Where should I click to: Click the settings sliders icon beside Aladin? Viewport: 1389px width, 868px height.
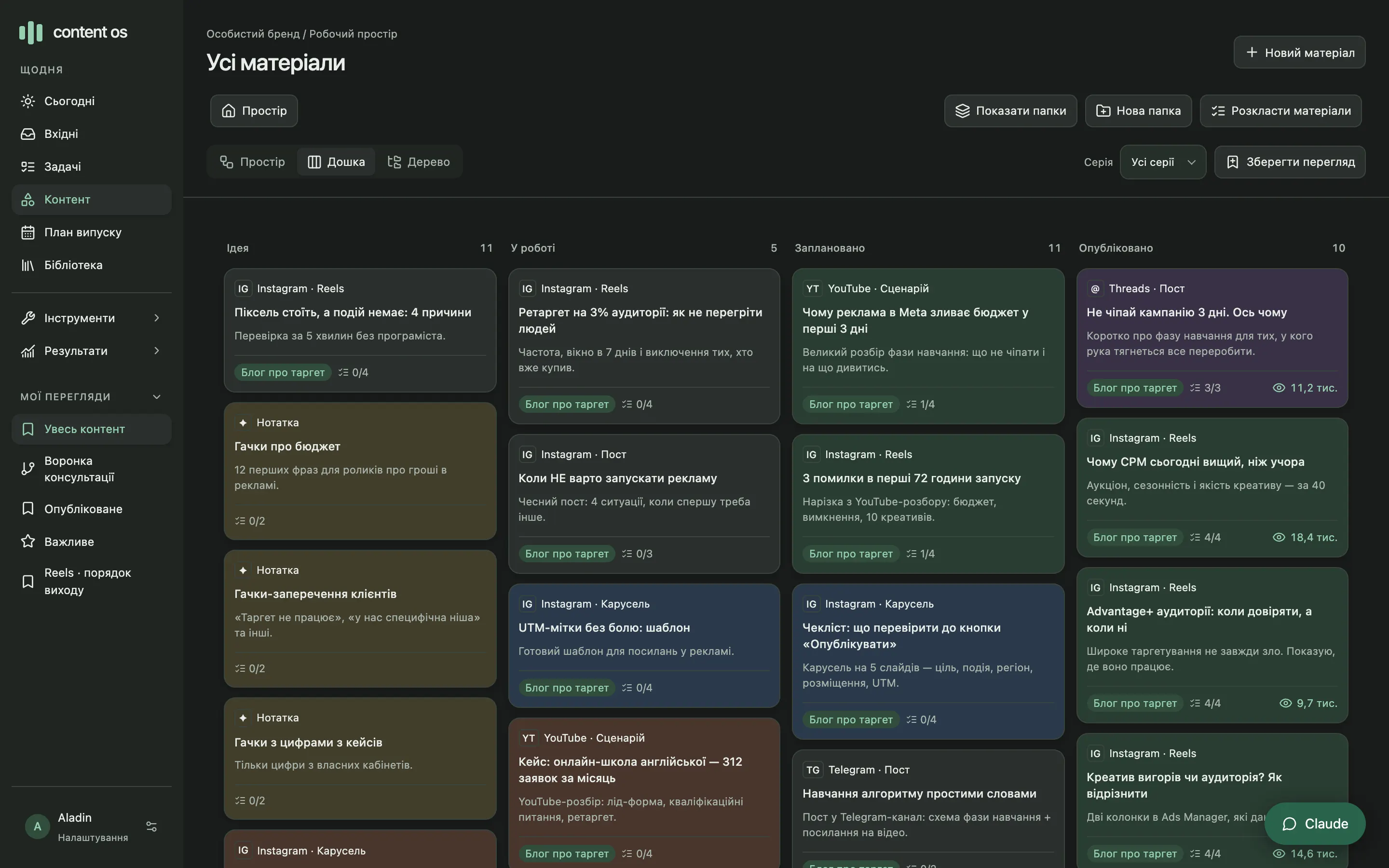pos(151,827)
